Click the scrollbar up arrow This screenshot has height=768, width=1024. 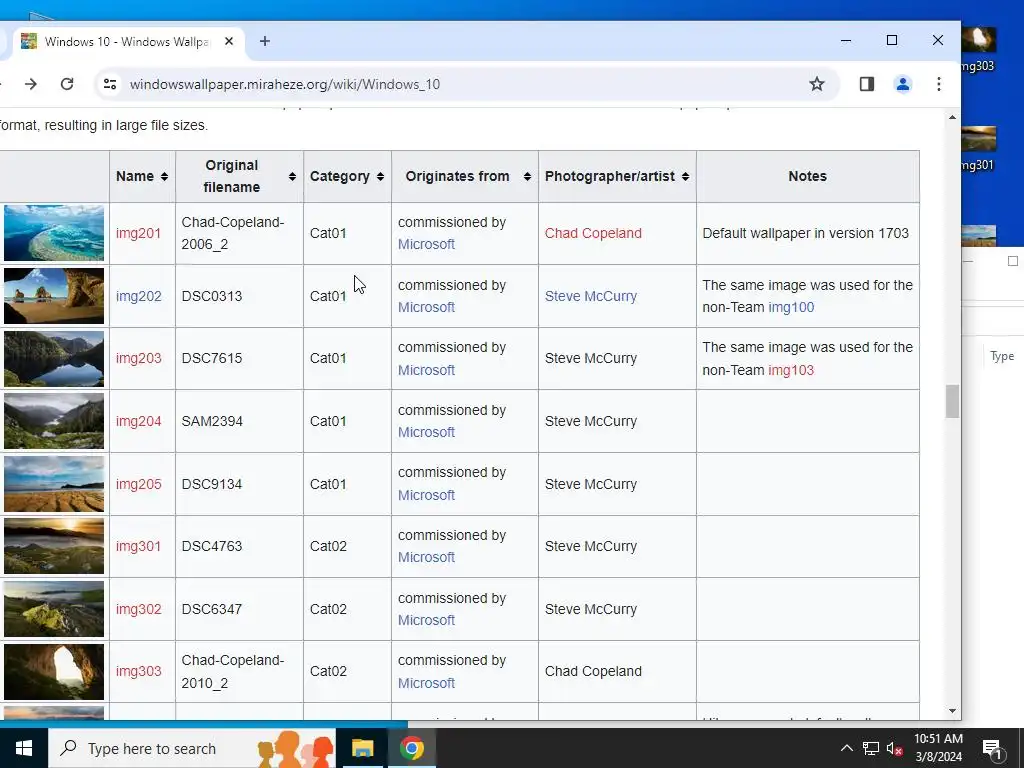click(x=952, y=118)
